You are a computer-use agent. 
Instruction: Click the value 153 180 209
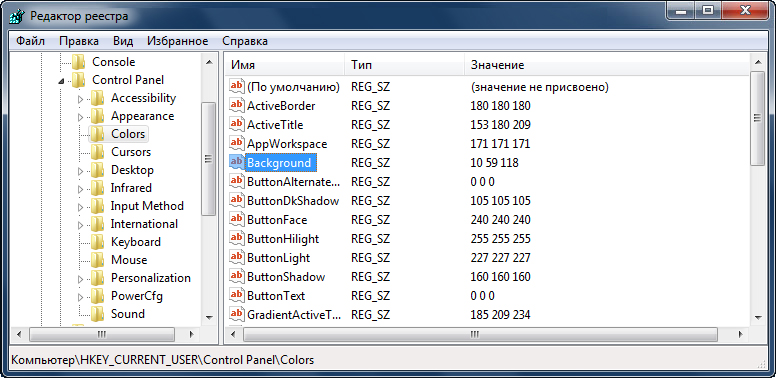pyautogui.click(x=500, y=124)
